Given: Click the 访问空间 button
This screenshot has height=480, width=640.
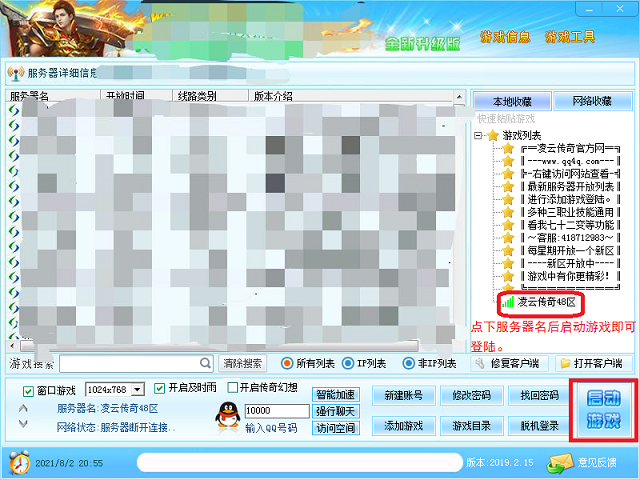Looking at the screenshot, I should pyautogui.click(x=336, y=428).
